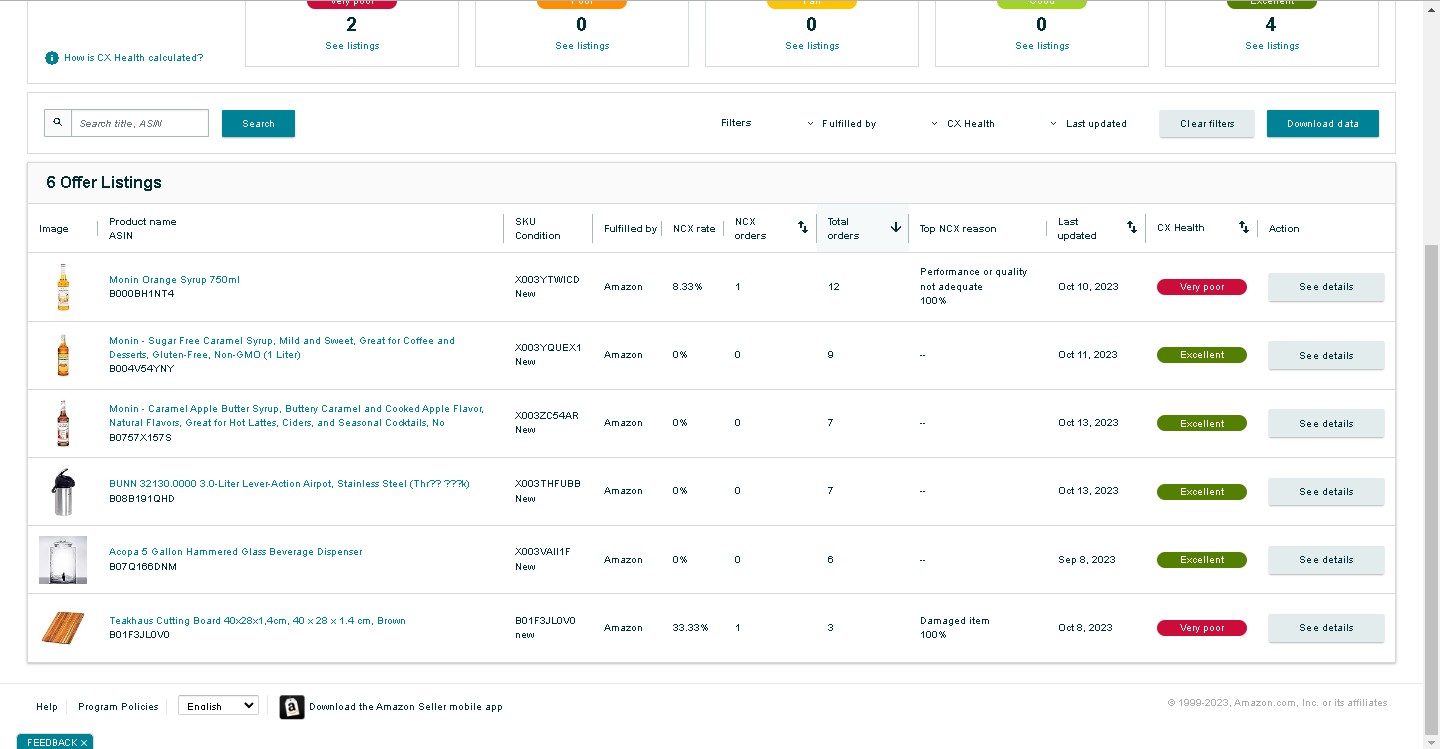Click the Performance or quality not adequate reason
Image resolution: width=1440 pixels, height=749 pixels.
point(974,279)
